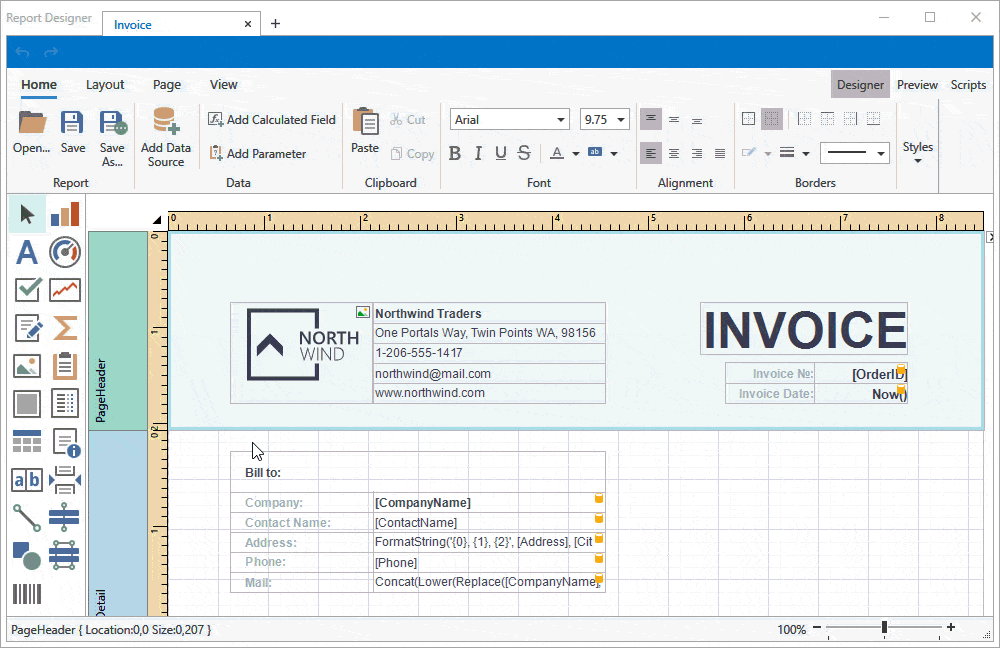Switch to the Layout ribbon tab
The height and width of the screenshot is (648, 1000).
pos(105,85)
